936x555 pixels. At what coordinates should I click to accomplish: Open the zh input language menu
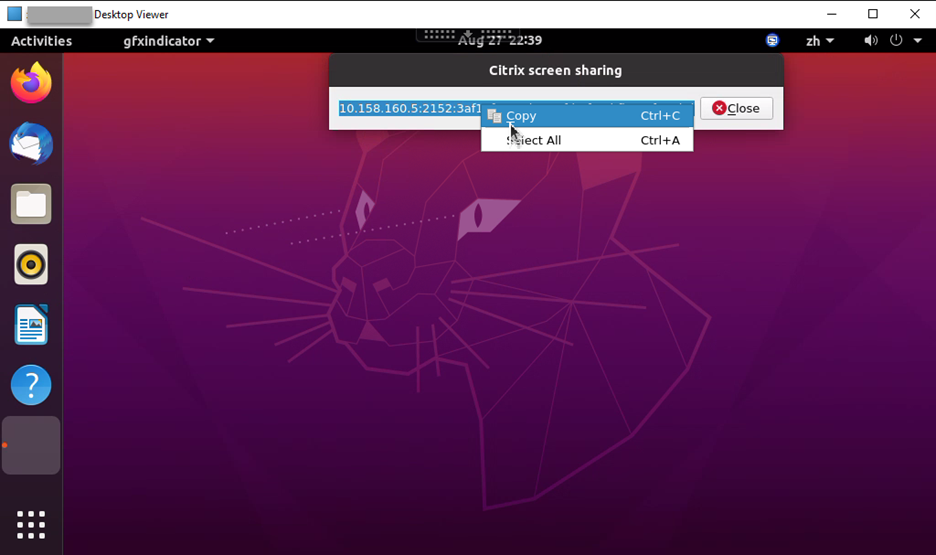820,41
